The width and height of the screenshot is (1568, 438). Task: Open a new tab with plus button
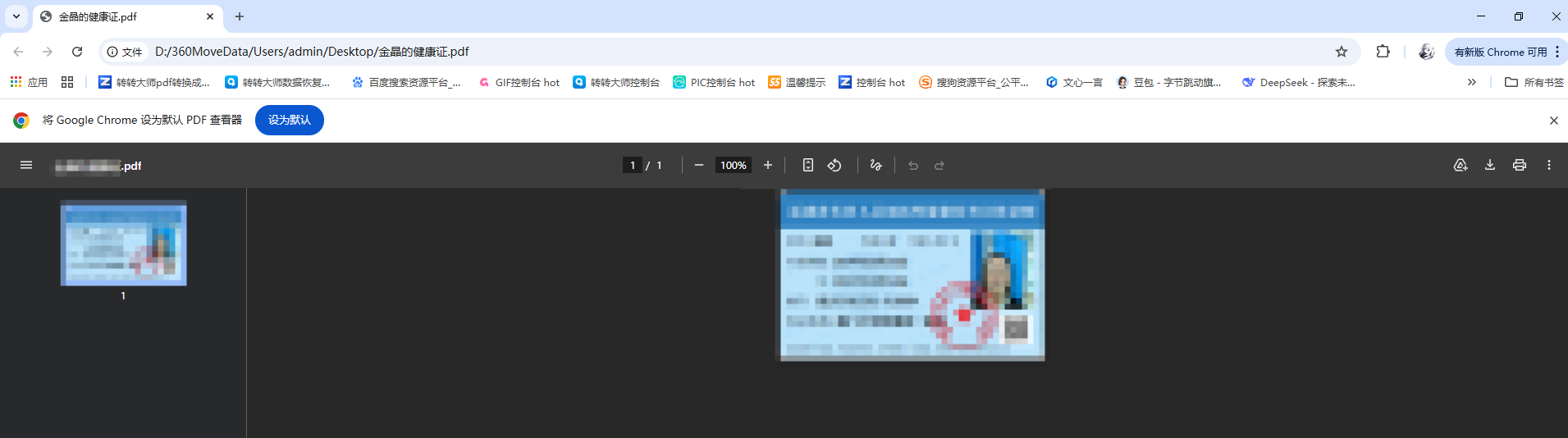point(240,16)
